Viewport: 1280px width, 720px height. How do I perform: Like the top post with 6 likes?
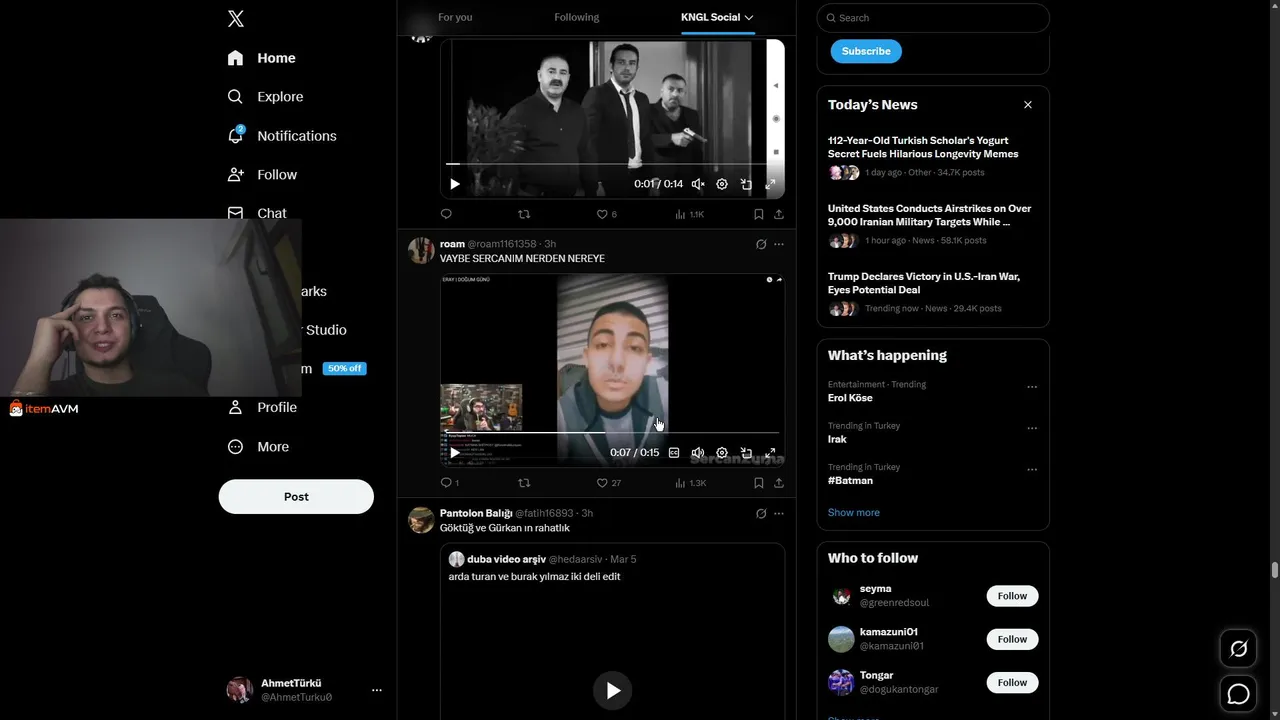tap(606, 214)
